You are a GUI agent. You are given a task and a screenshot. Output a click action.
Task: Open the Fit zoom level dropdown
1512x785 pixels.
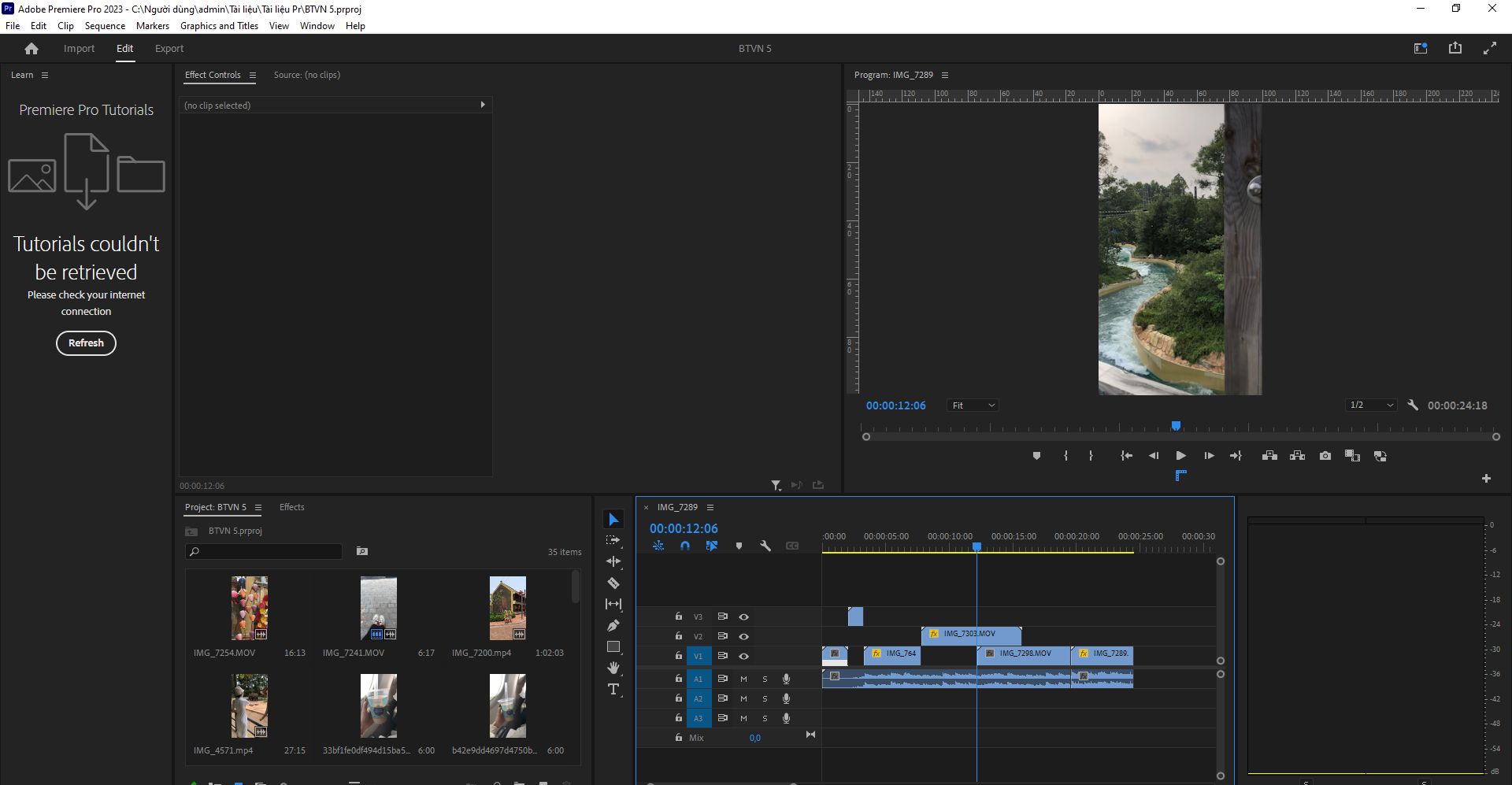tap(973, 405)
